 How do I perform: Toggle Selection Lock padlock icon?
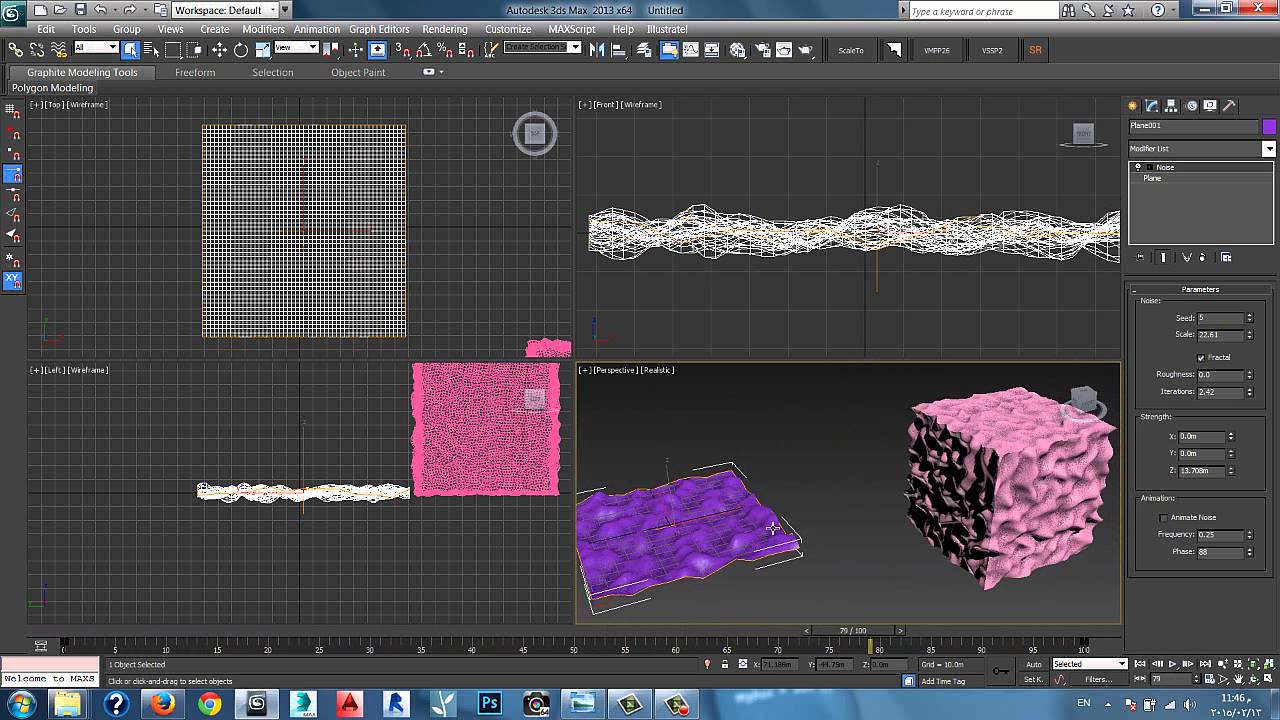coord(725,664)
